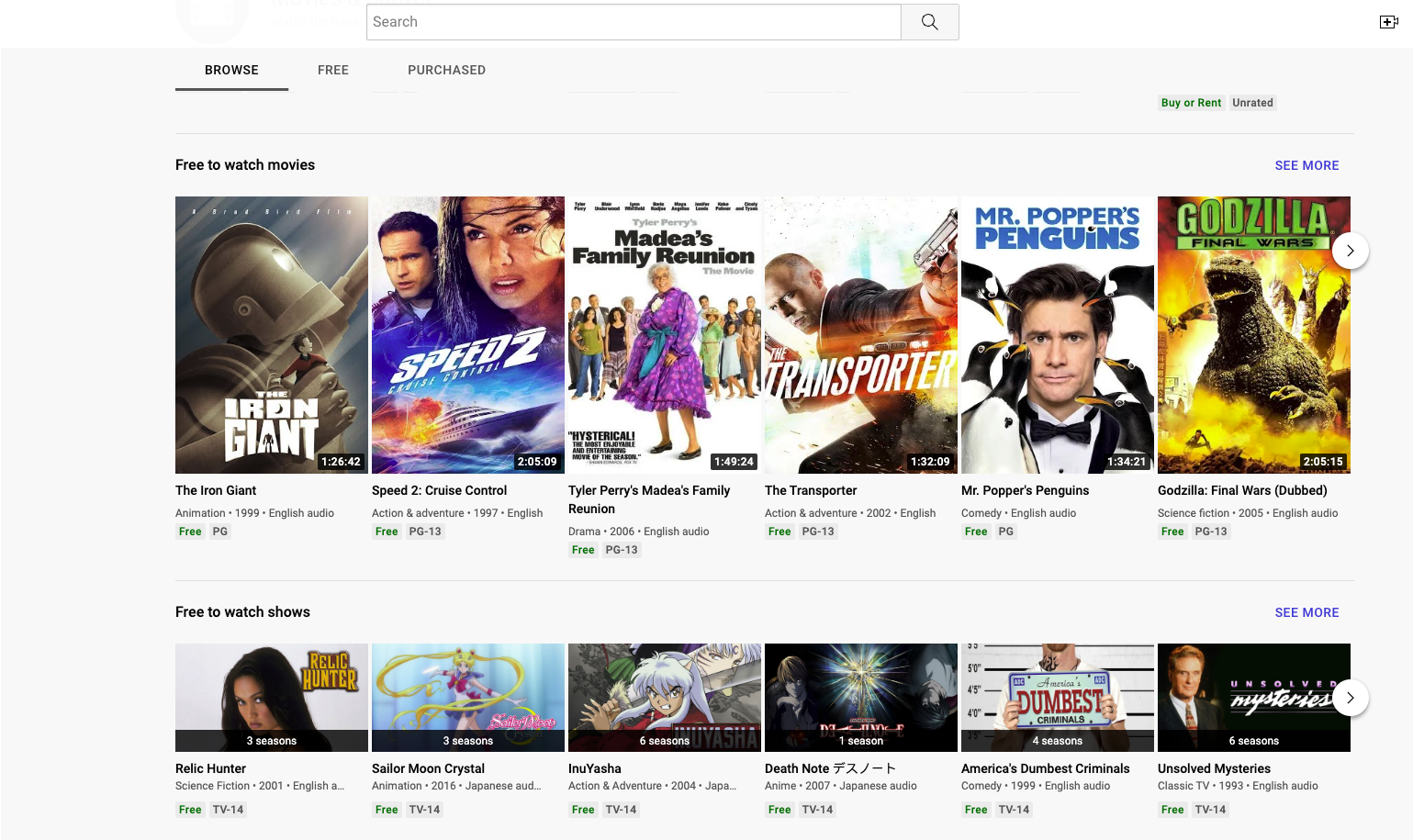Click Free badge under Death Note

779,810
